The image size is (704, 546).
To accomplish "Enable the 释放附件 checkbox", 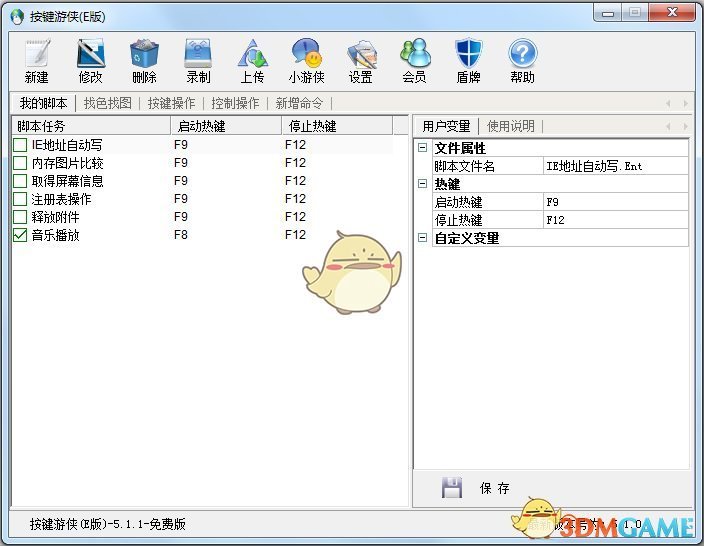I will point(20,217).
